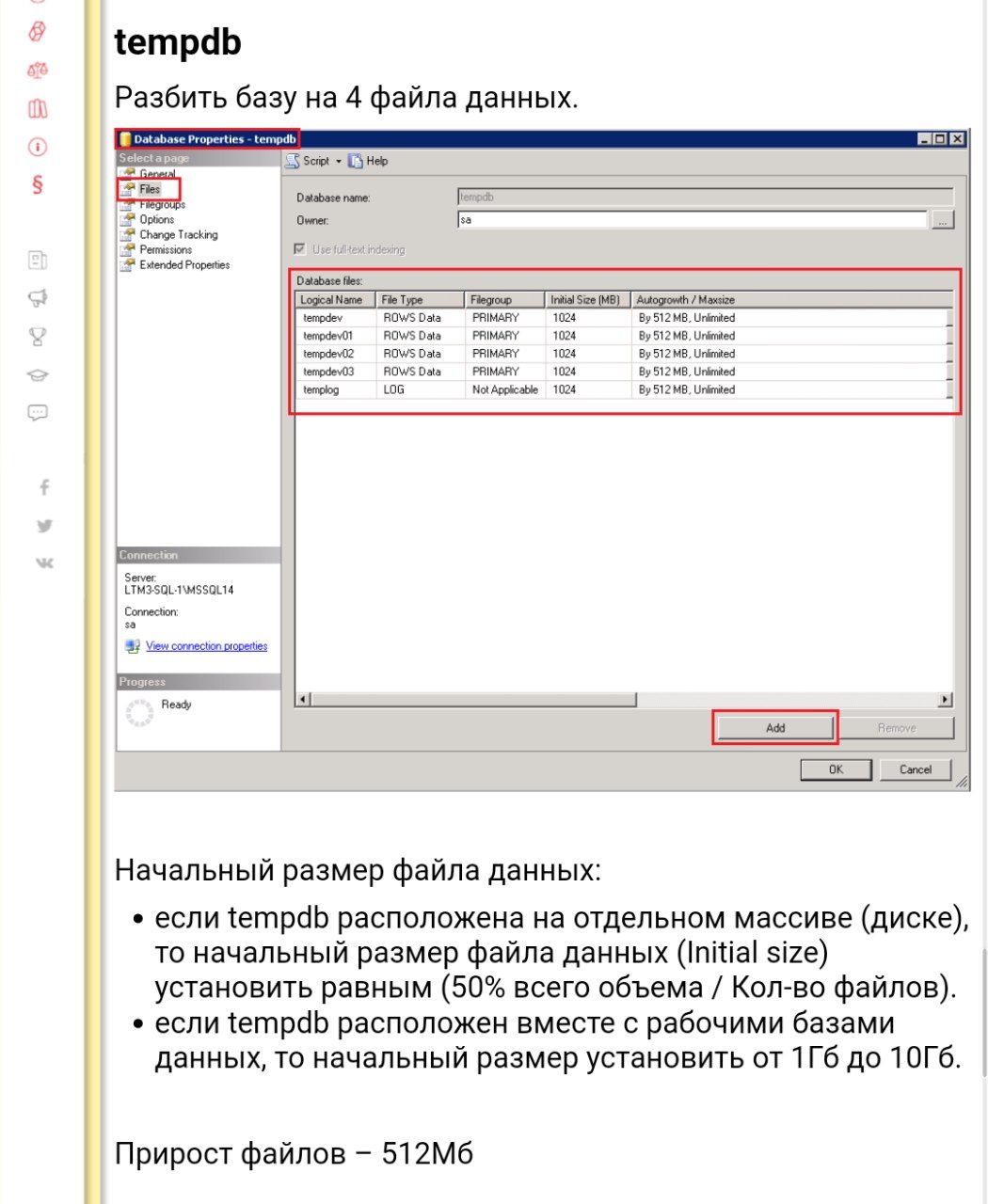Open the scales of justice sidebar icon
The image size is (988, 1204).
pyautogui.click(x=38, y=70)
